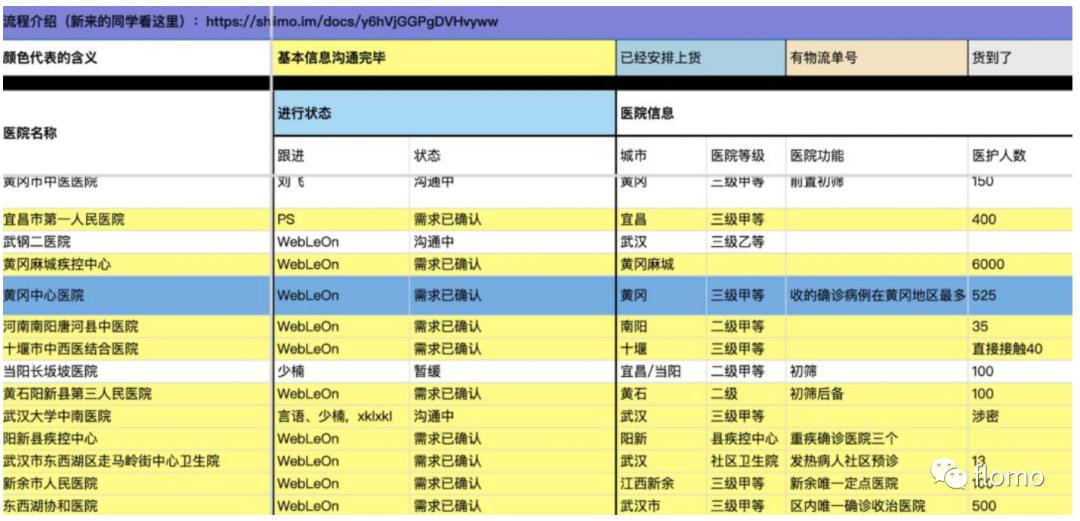Click the 暂缓 status cell

pos(512,371)
